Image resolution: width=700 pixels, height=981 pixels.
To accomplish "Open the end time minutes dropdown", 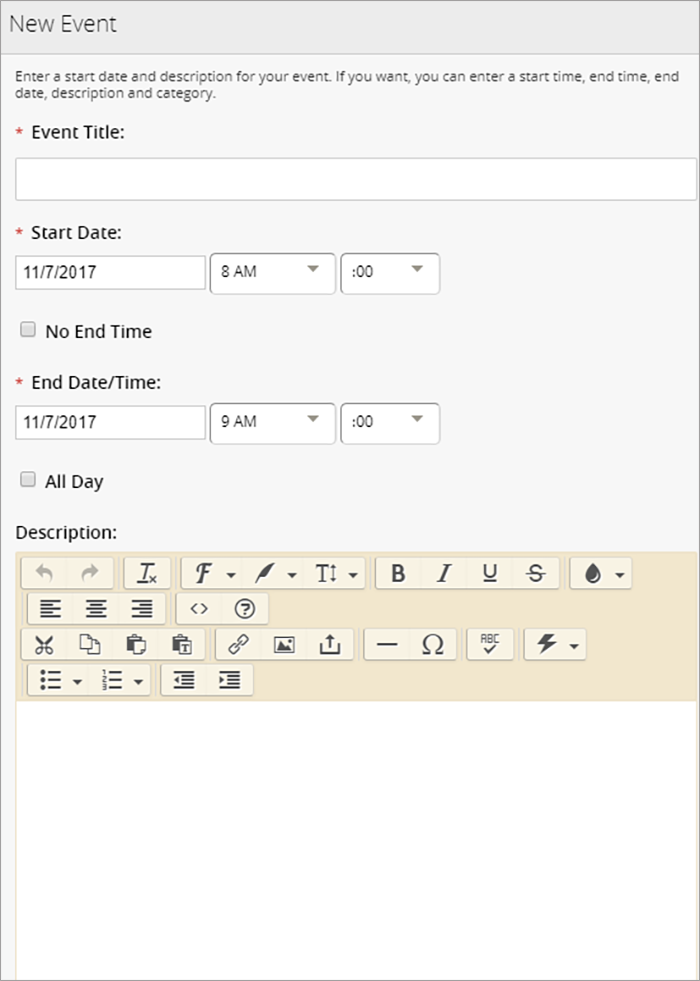I will [x=390, y=422].
